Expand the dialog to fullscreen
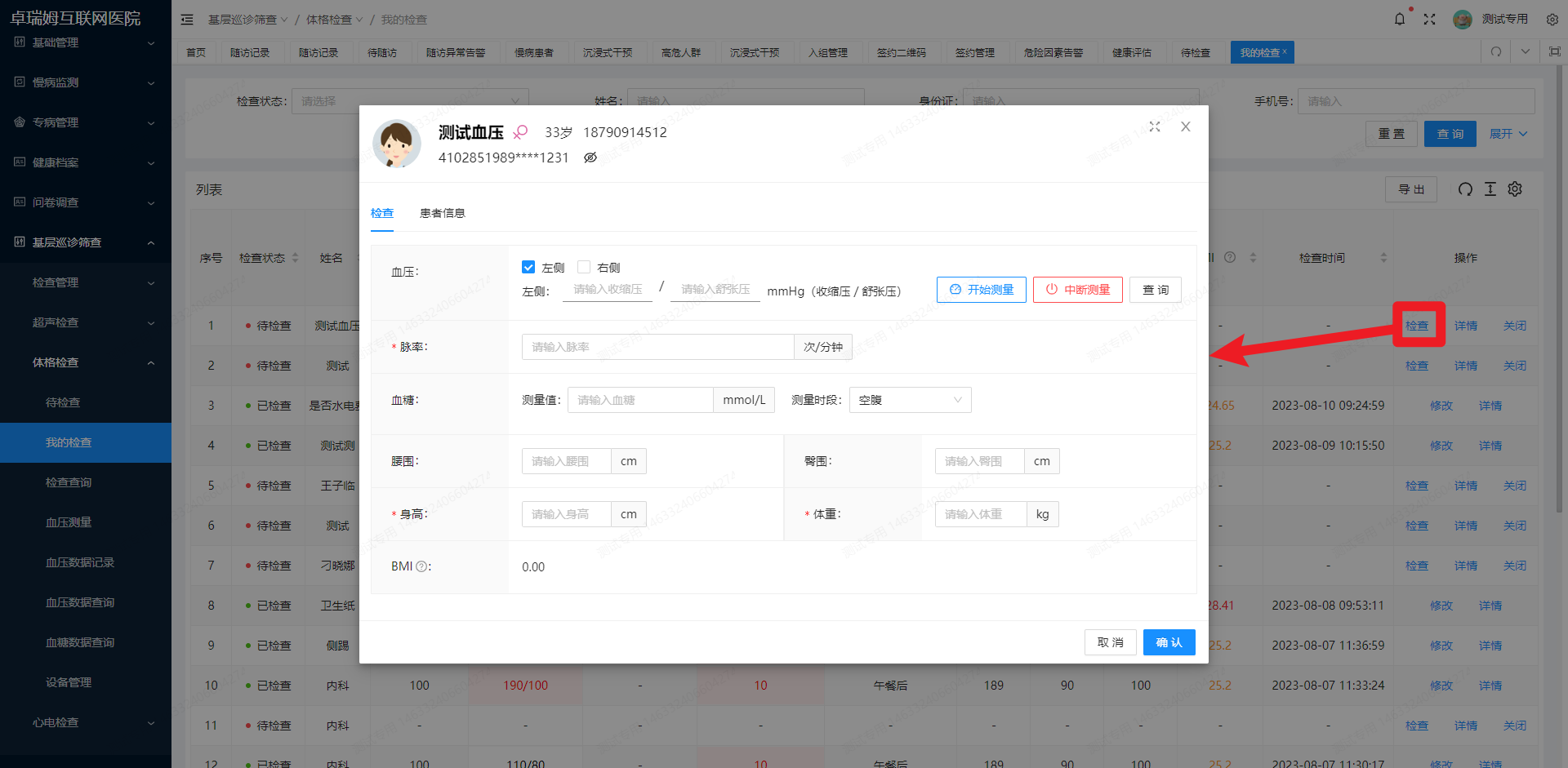 [x=1155, y=127]
